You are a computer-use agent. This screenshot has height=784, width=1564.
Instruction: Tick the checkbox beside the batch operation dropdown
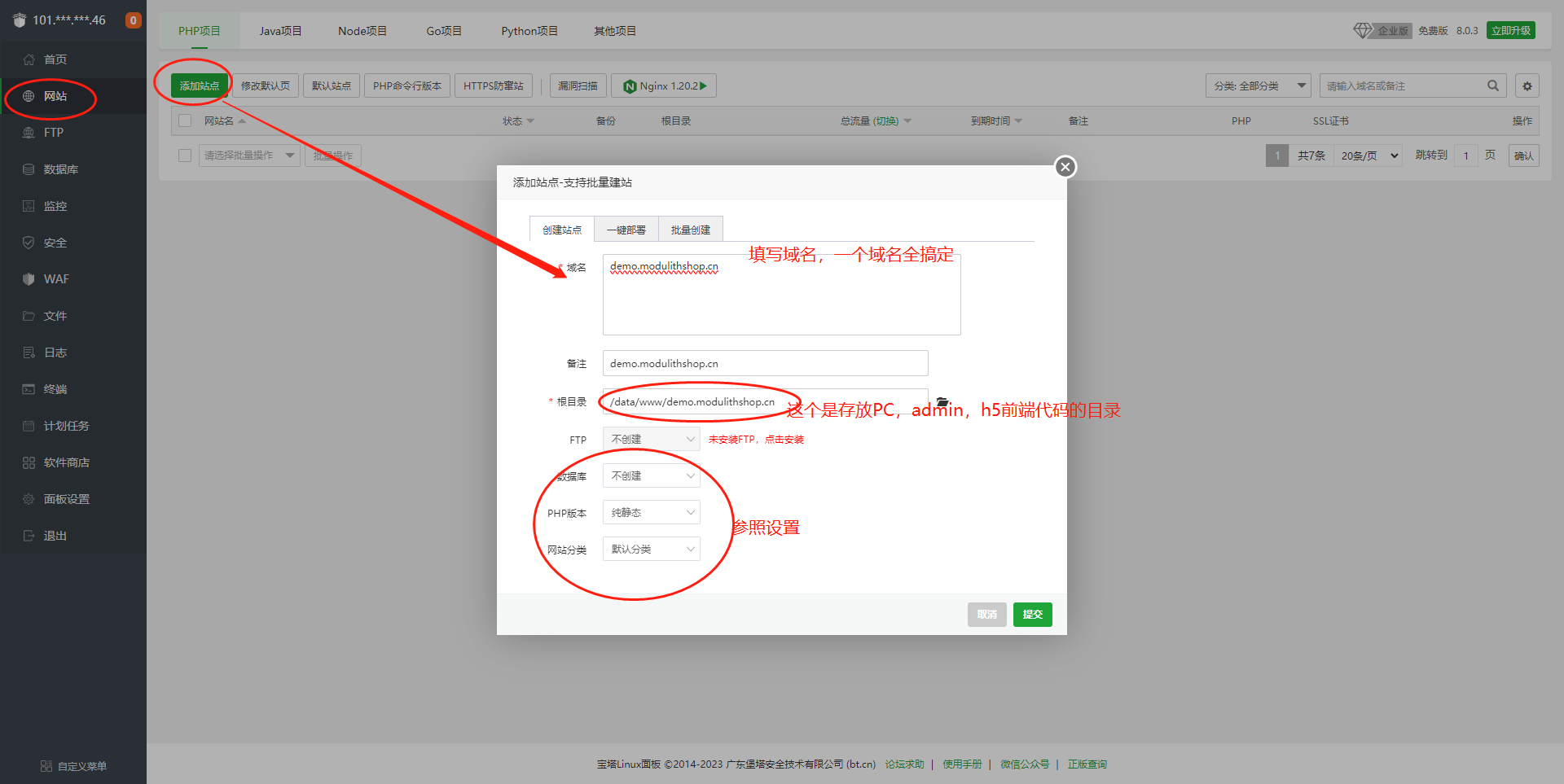point(185,155)
